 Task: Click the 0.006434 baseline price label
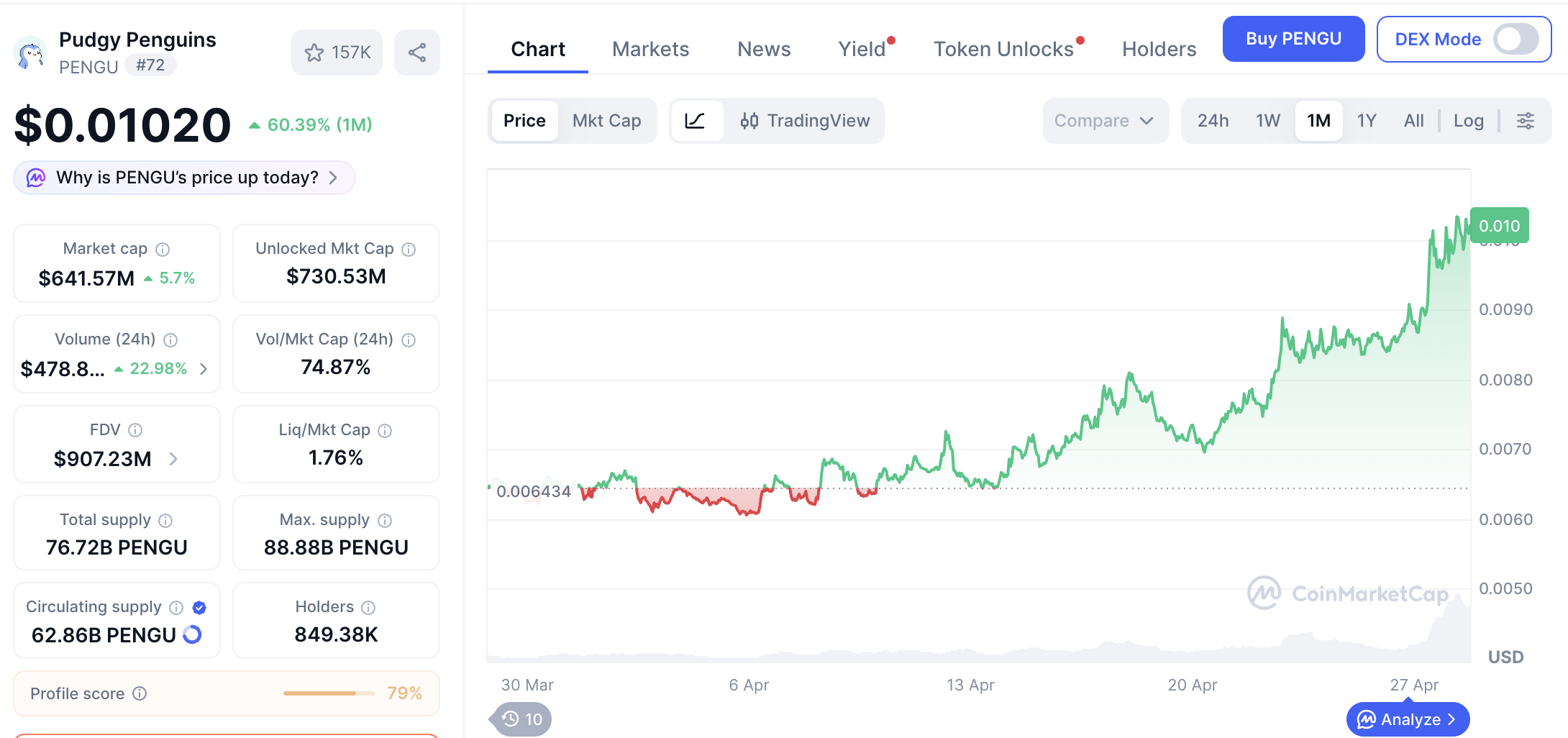click(x=533, y=491)
